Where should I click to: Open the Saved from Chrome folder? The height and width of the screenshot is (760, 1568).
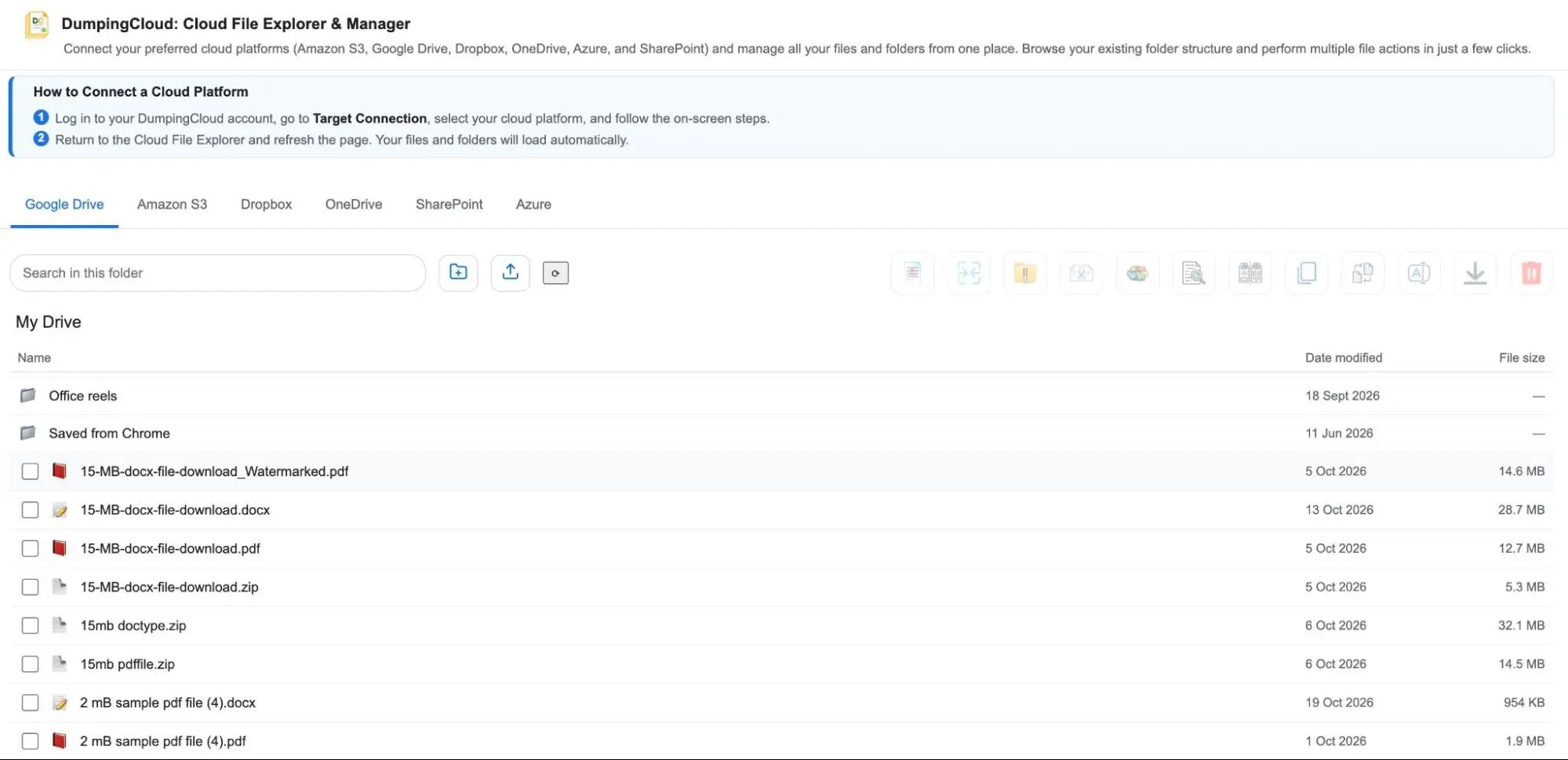[x=109, y=433]
